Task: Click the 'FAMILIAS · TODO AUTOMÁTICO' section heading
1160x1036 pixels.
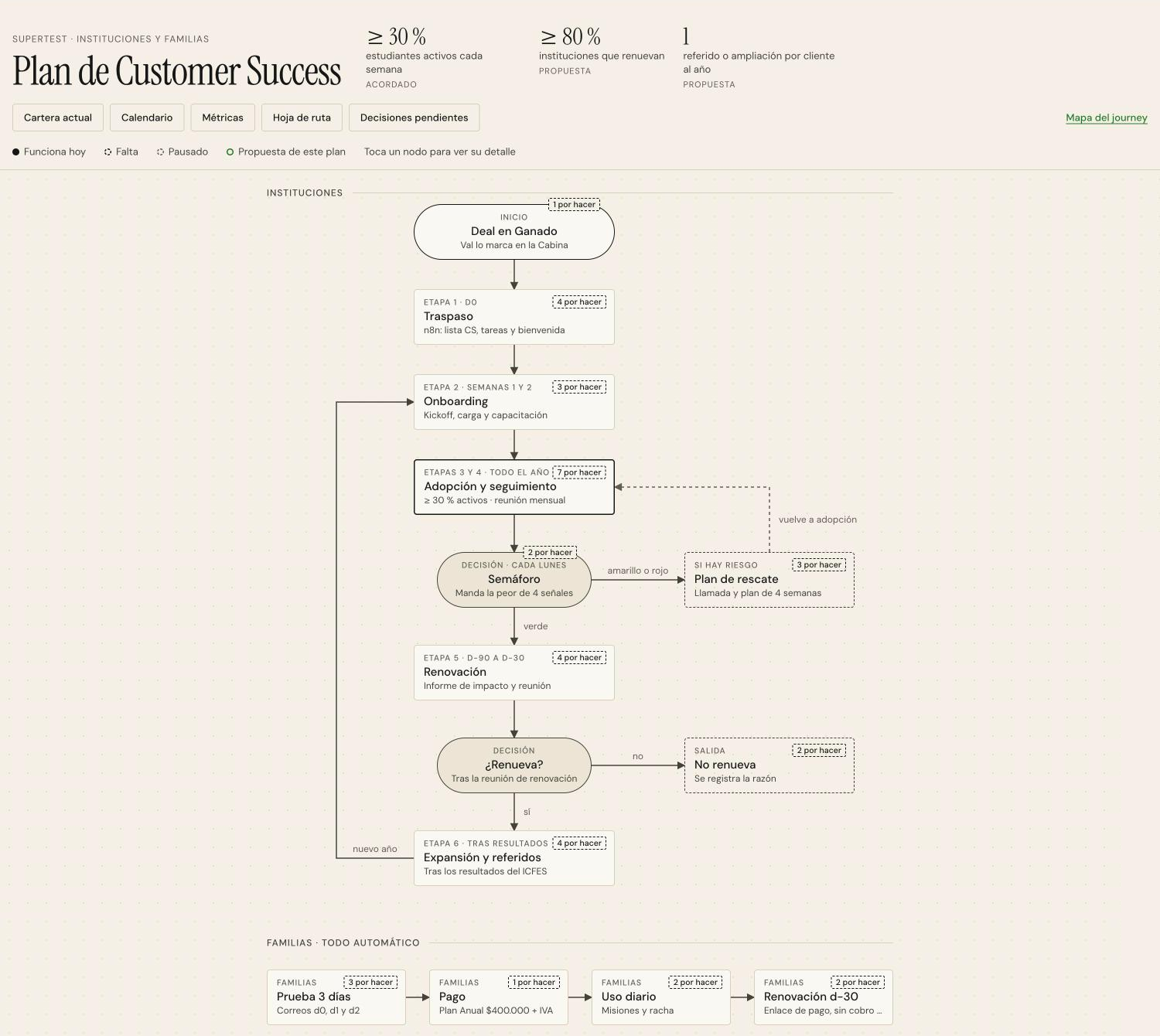Action: coord(343,942)
